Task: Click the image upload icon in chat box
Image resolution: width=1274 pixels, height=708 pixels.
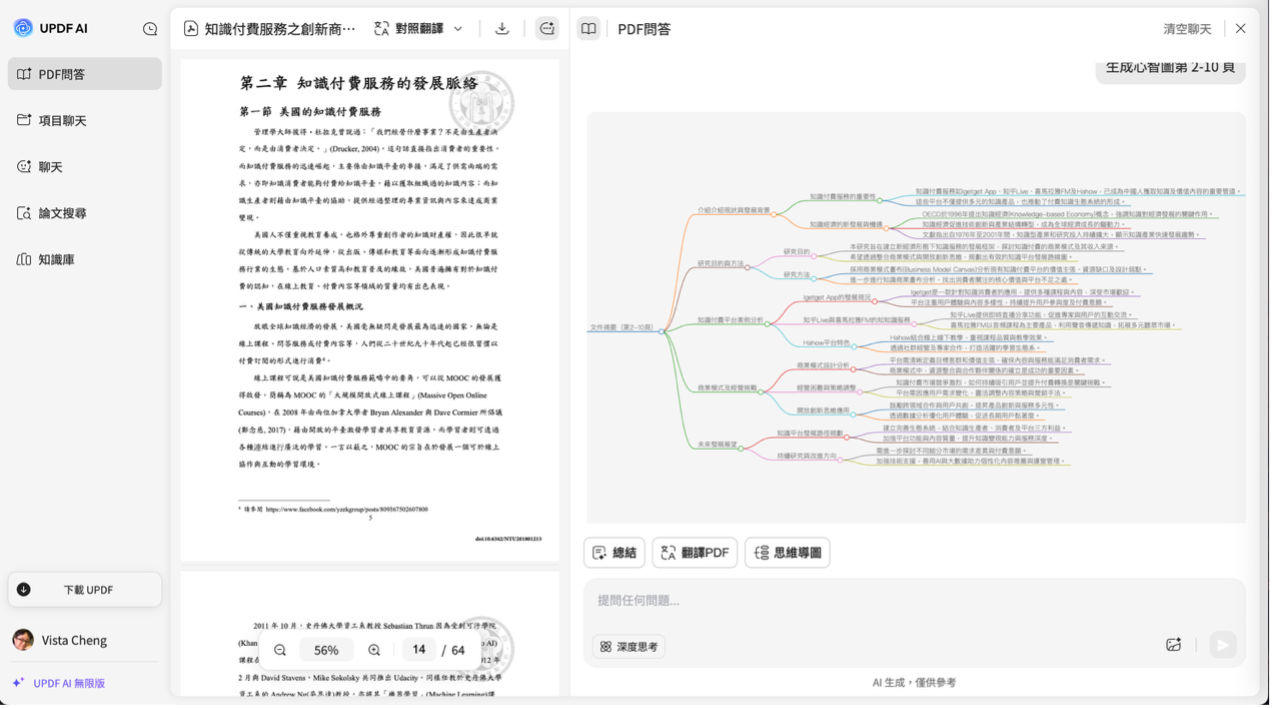Action: click(1174, 645)
